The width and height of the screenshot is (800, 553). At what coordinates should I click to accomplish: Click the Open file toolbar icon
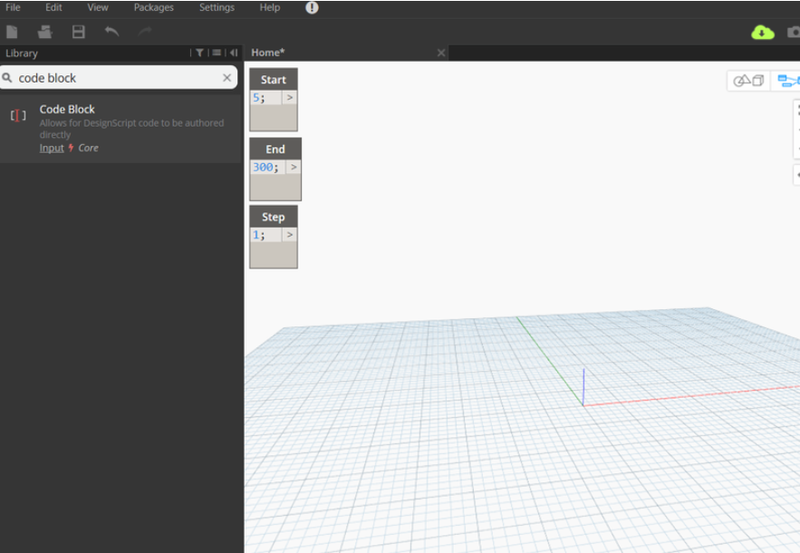(x=45, y=32)
